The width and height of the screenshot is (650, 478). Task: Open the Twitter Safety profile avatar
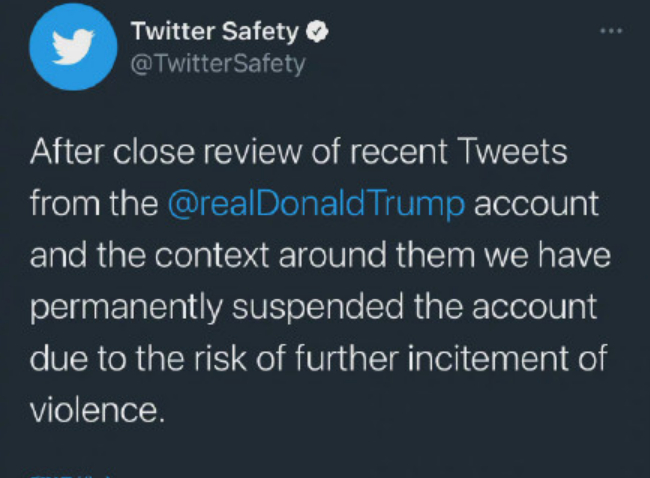tap(73, 47)
